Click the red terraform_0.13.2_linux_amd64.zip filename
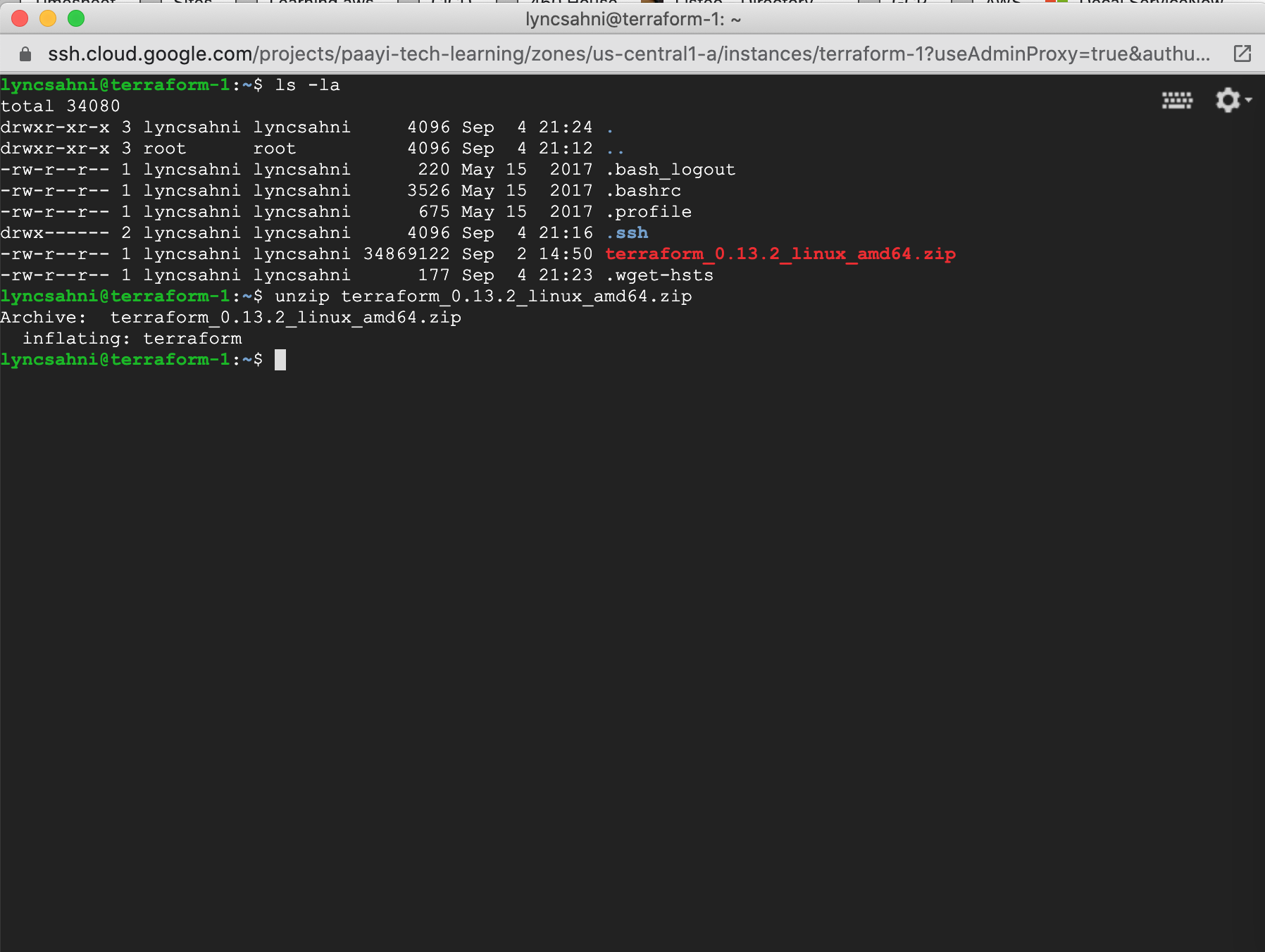The image size is (1265, 952). point(780,254)
